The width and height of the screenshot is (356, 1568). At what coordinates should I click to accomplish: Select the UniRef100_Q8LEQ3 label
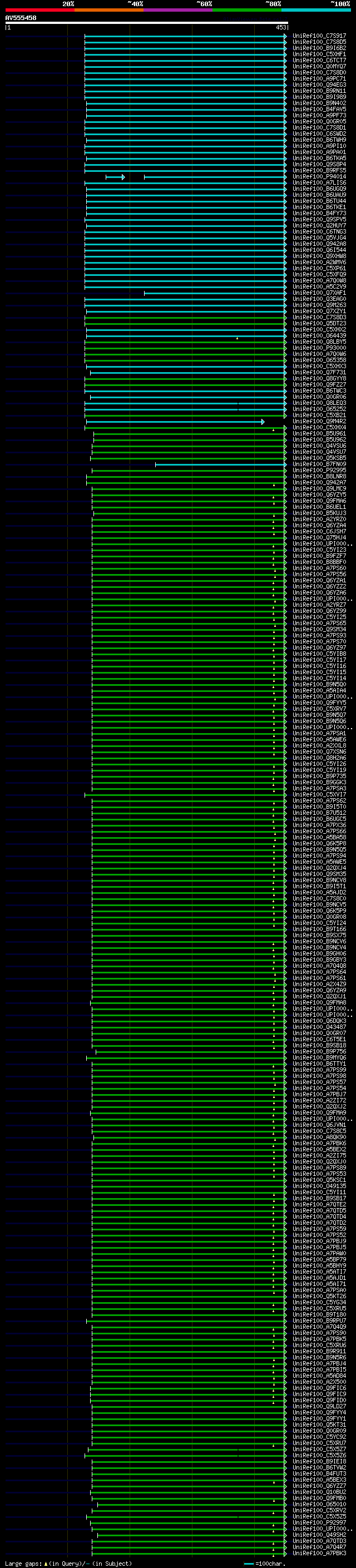(319, 403)
